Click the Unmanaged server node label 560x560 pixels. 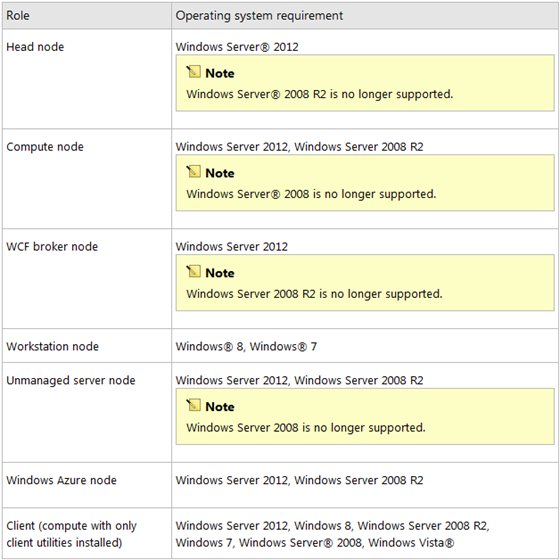71,380
